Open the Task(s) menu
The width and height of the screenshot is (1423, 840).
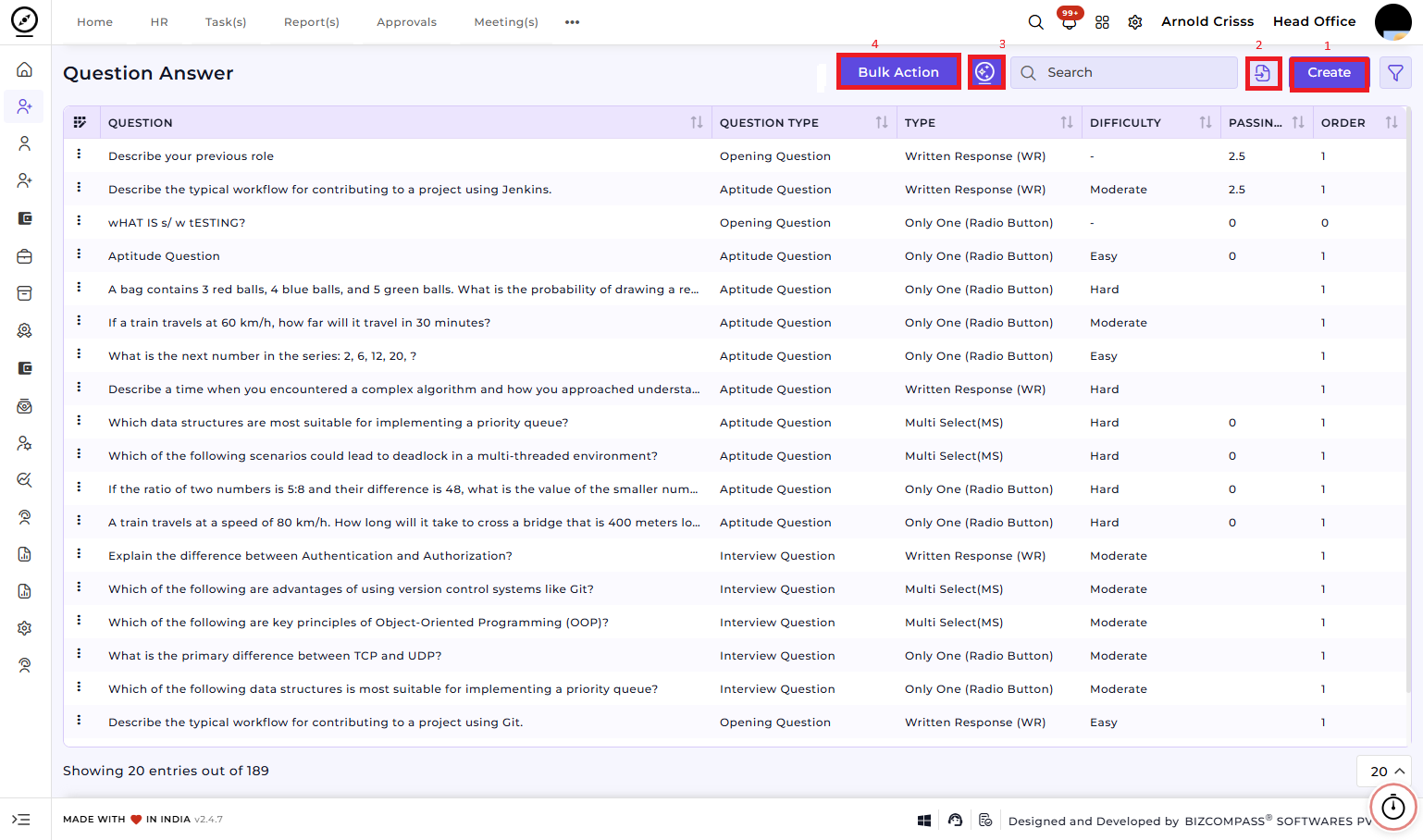tap(226, 22)
